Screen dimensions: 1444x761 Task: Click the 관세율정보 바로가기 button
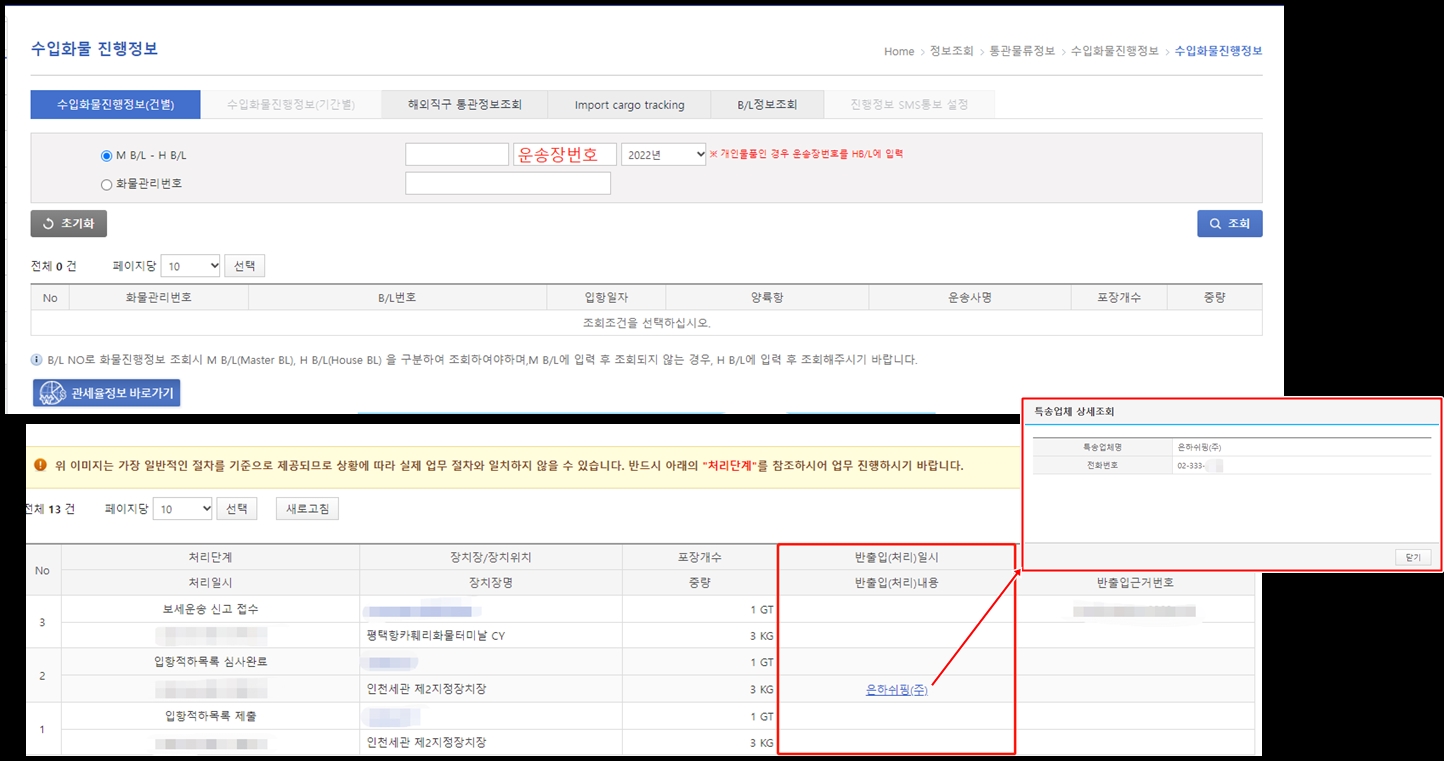point(107,394)
